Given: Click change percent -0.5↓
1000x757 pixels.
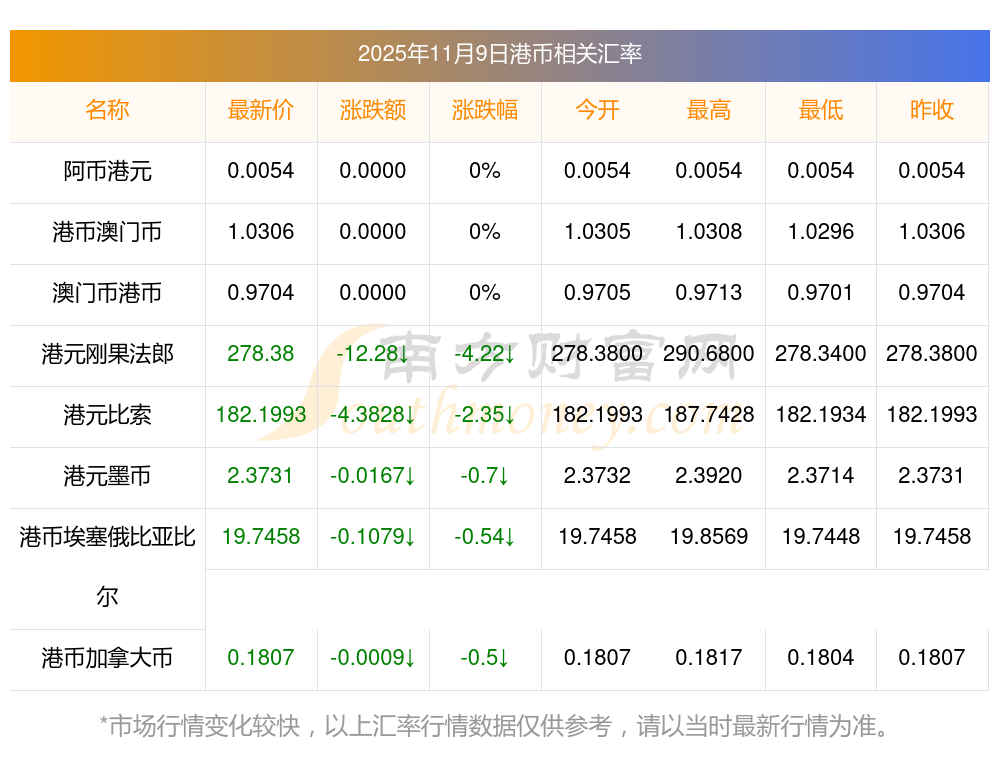Looking at the screenshot, I should point(485,658).
